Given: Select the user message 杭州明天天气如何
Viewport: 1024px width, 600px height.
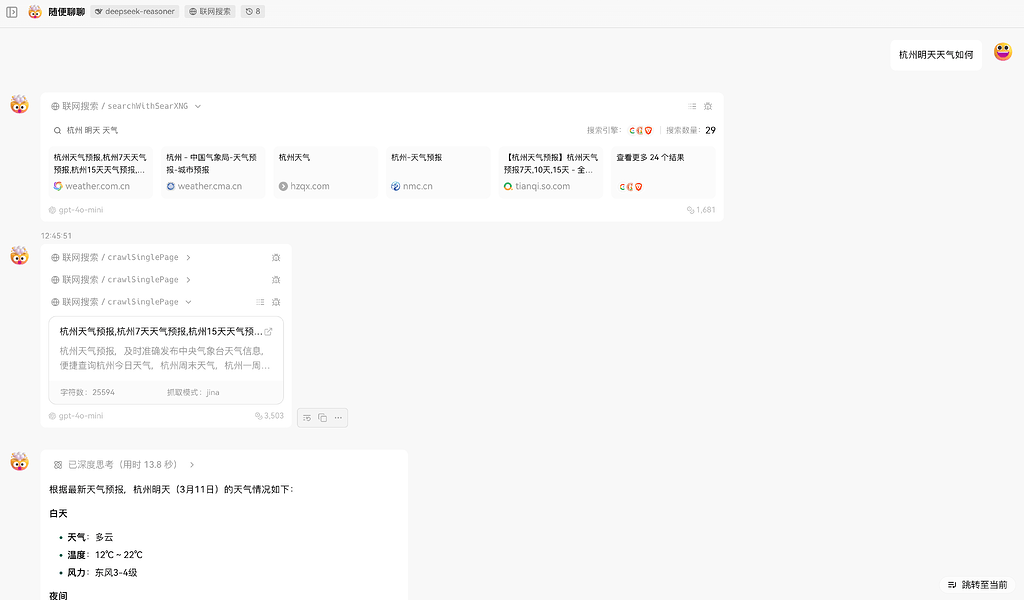Looking at the screenshot, I should [936, 55].
